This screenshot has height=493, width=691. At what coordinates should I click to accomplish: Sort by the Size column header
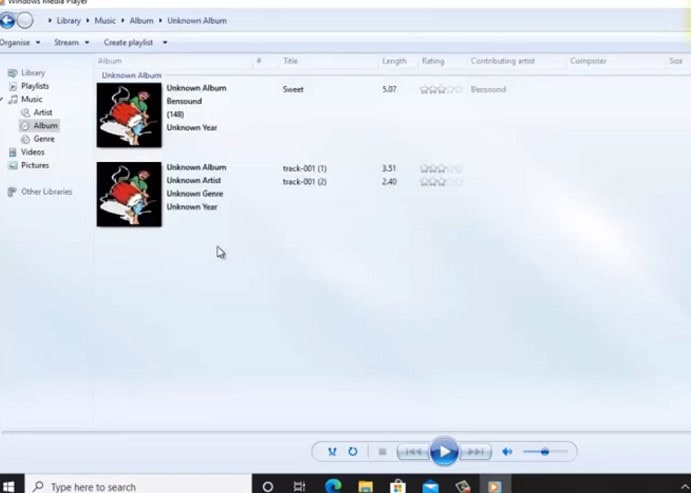[676, 61]
